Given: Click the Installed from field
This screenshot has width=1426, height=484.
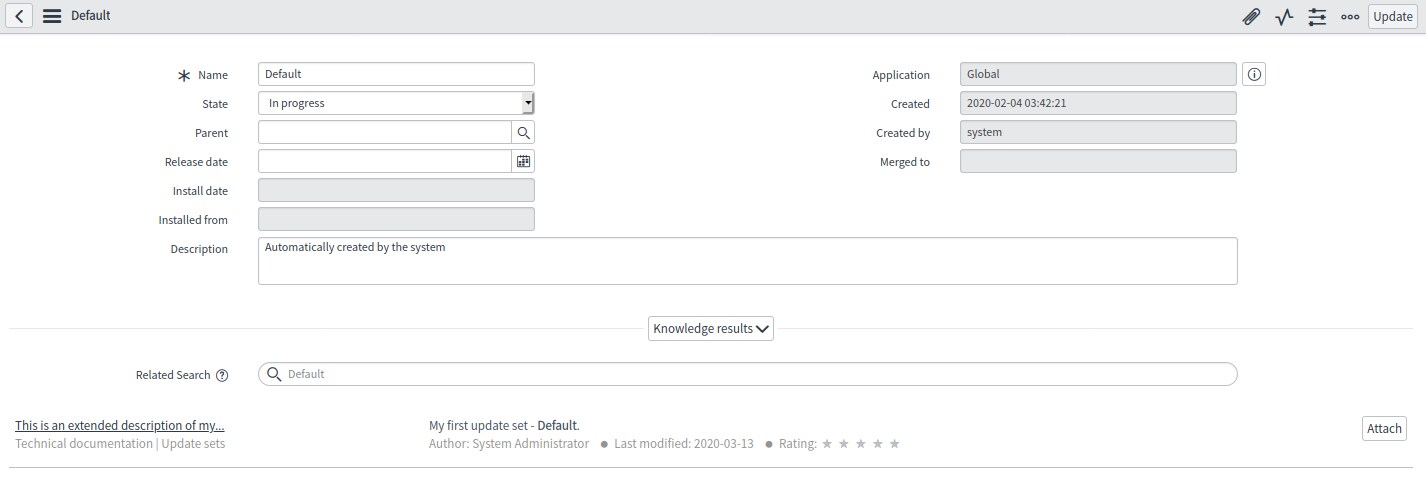Looking at the screenshot, I should tap(396, 219).
